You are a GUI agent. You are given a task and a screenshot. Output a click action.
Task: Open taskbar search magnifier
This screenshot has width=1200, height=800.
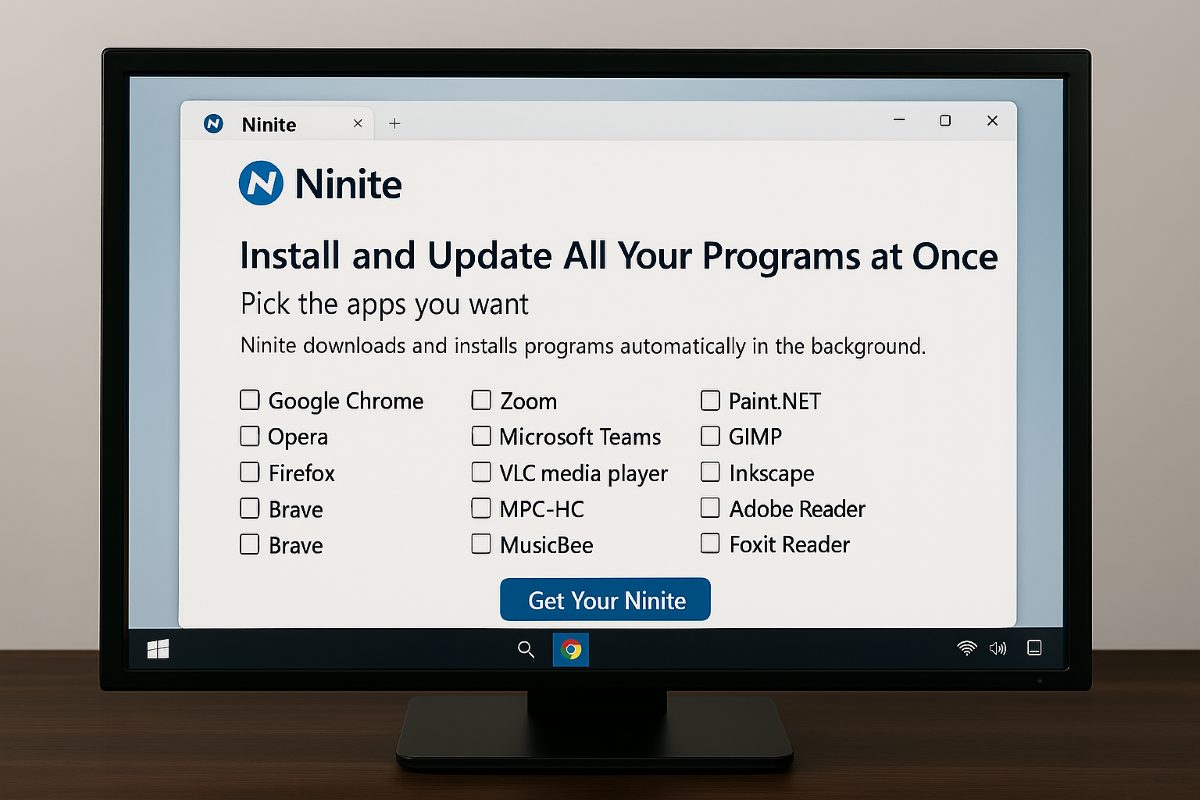pos(526,650)
